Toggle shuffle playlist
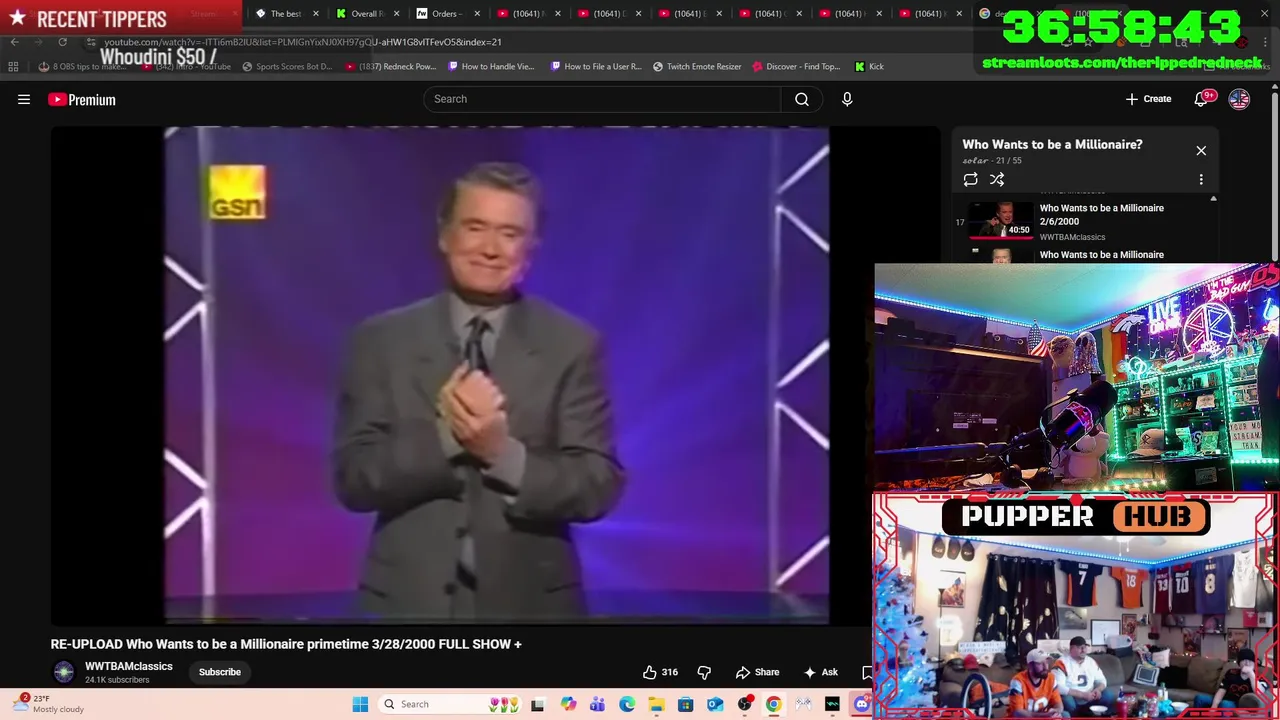Image resolution: width=1280 pixels, height=720 pixels. 997,179
